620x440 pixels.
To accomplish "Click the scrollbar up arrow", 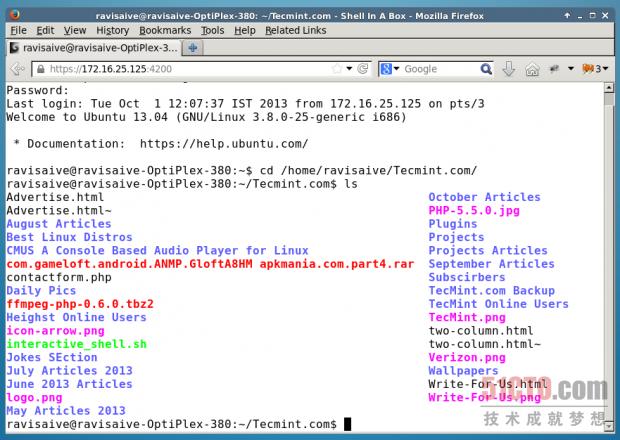I will (609, 88).
